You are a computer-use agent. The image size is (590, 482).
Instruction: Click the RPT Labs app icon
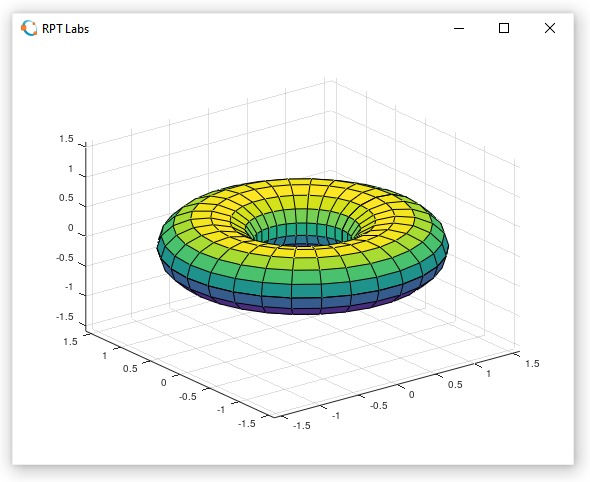[29, 29]
